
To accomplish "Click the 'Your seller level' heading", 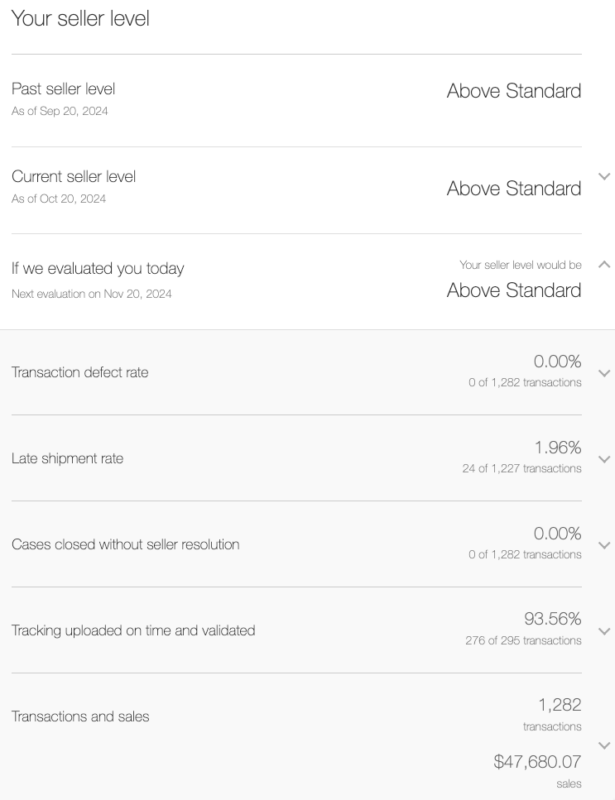I will coord(80,17).
